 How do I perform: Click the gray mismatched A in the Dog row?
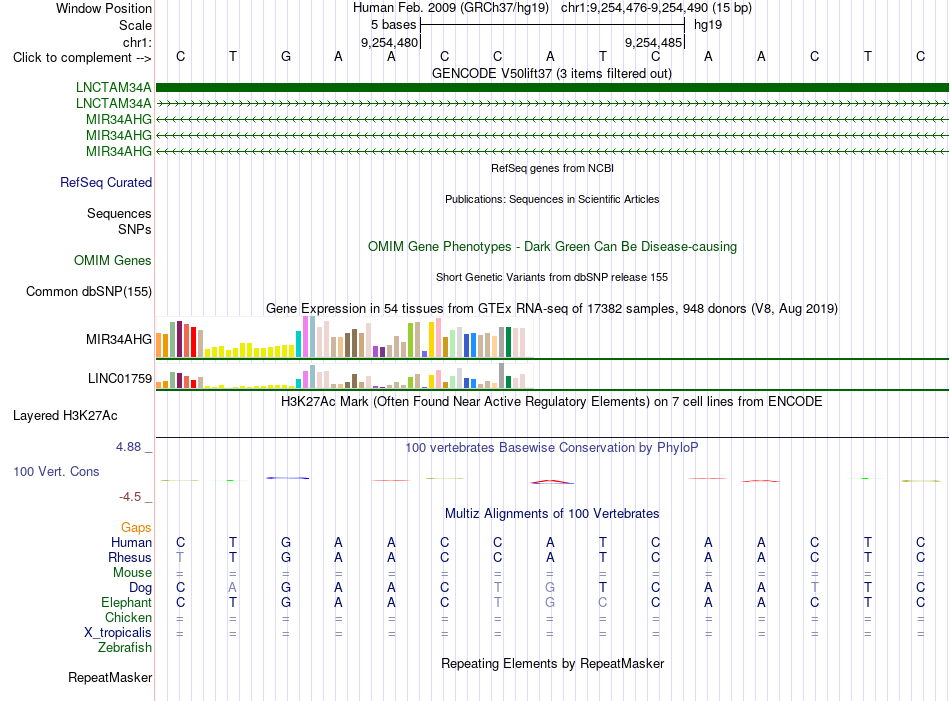pos(233,588)
